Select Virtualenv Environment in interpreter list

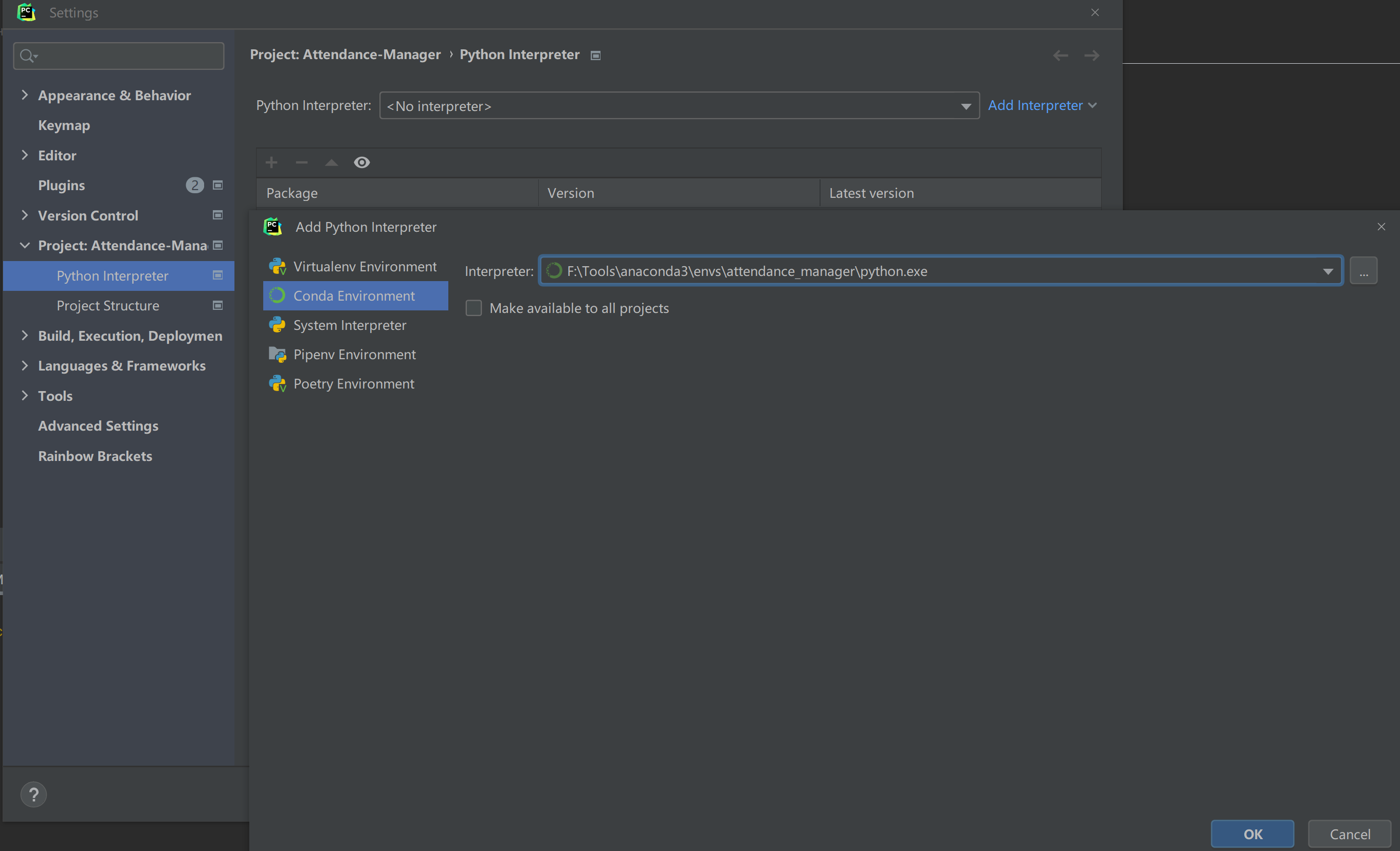364,266
